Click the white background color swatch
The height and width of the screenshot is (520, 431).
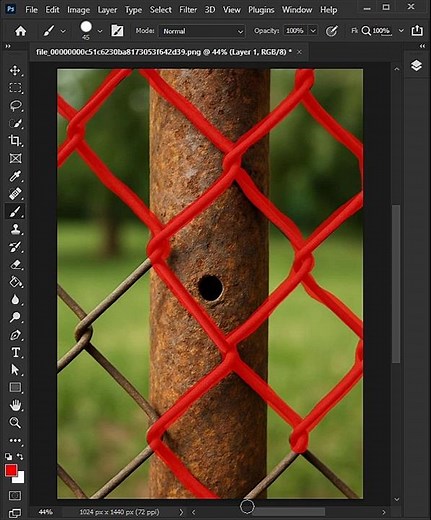20,479
